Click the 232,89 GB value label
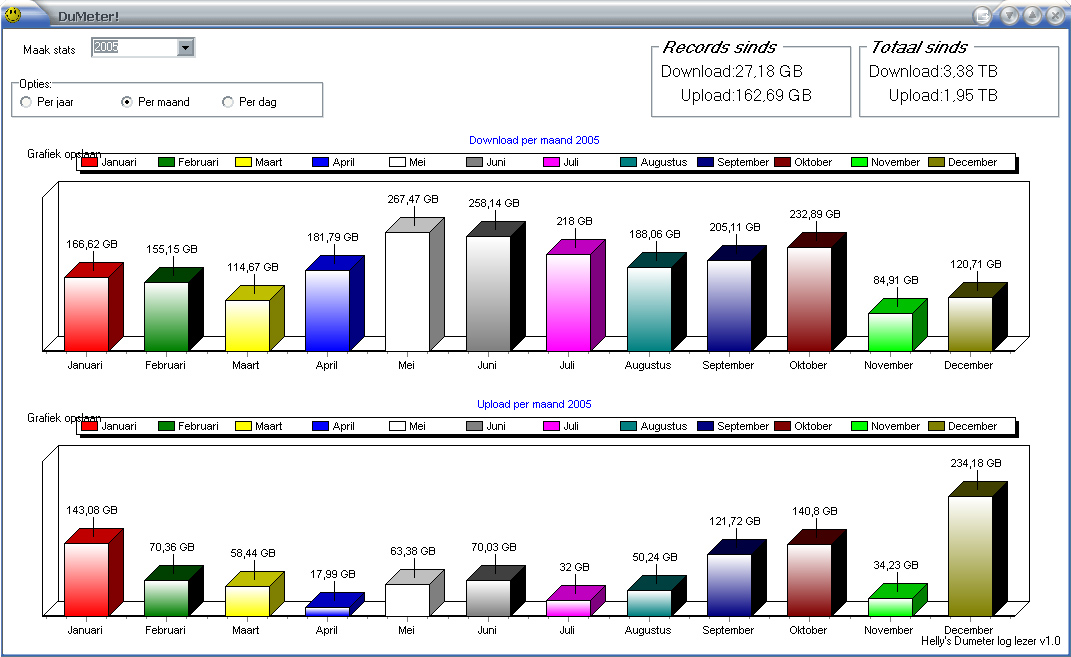 (x=815, y=214)
